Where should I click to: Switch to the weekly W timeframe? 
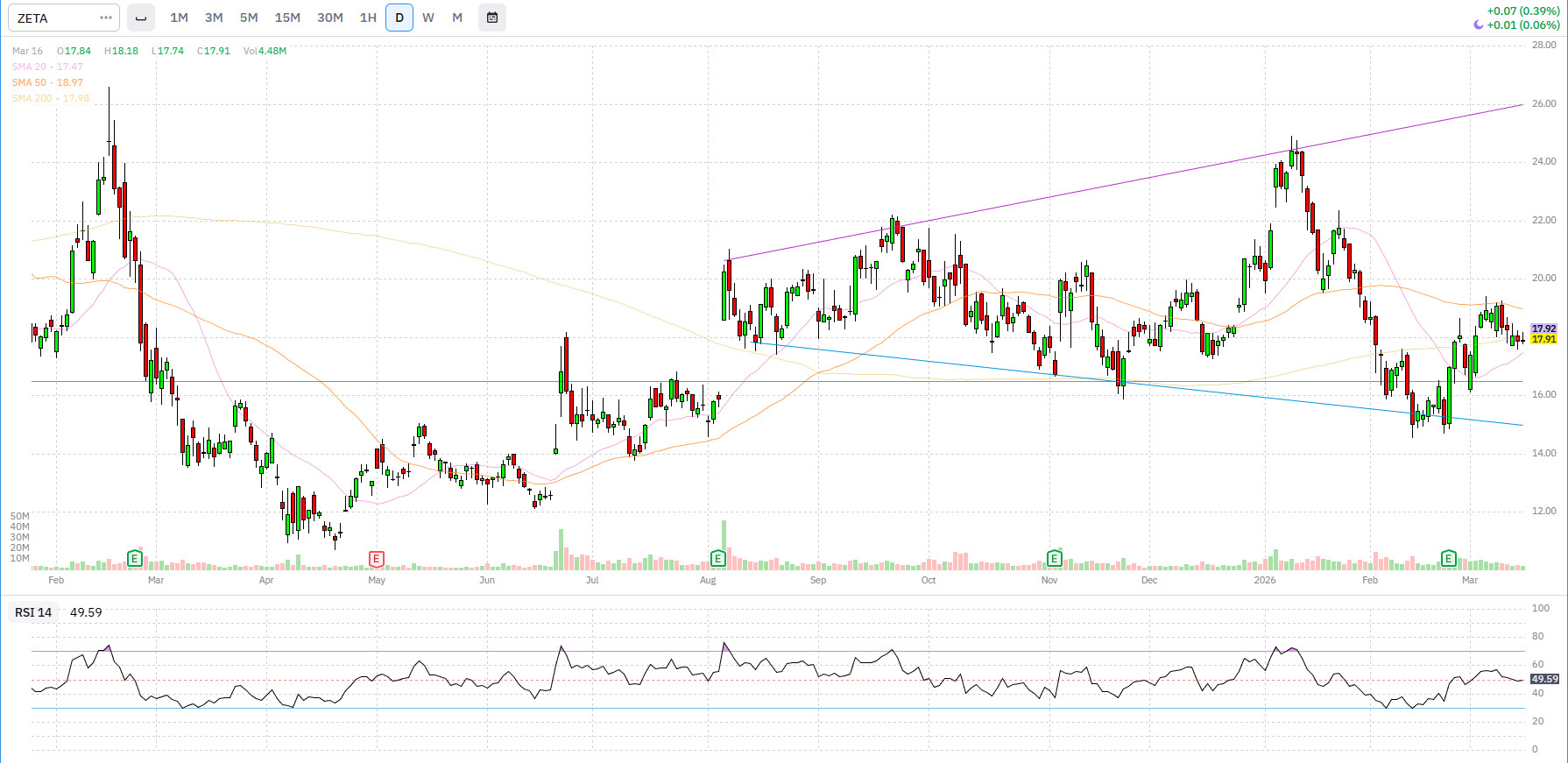[428, 18]
